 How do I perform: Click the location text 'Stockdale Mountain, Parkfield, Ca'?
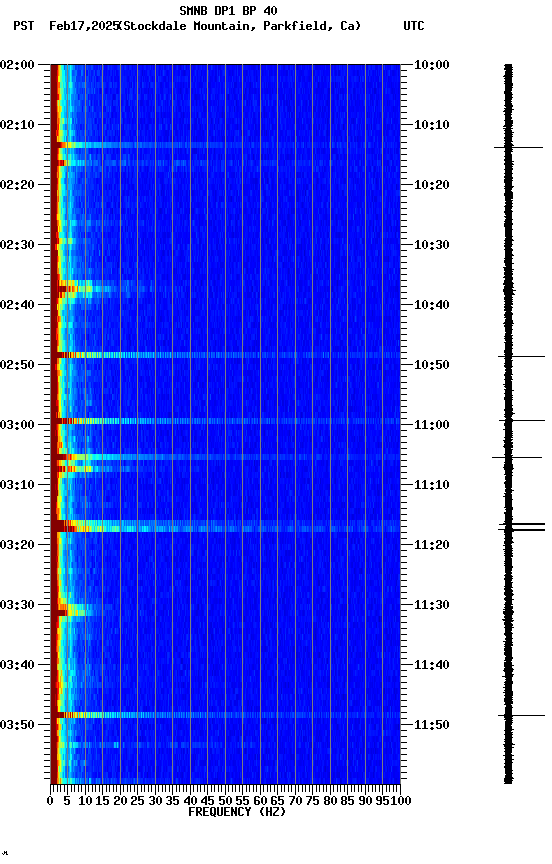240,26
